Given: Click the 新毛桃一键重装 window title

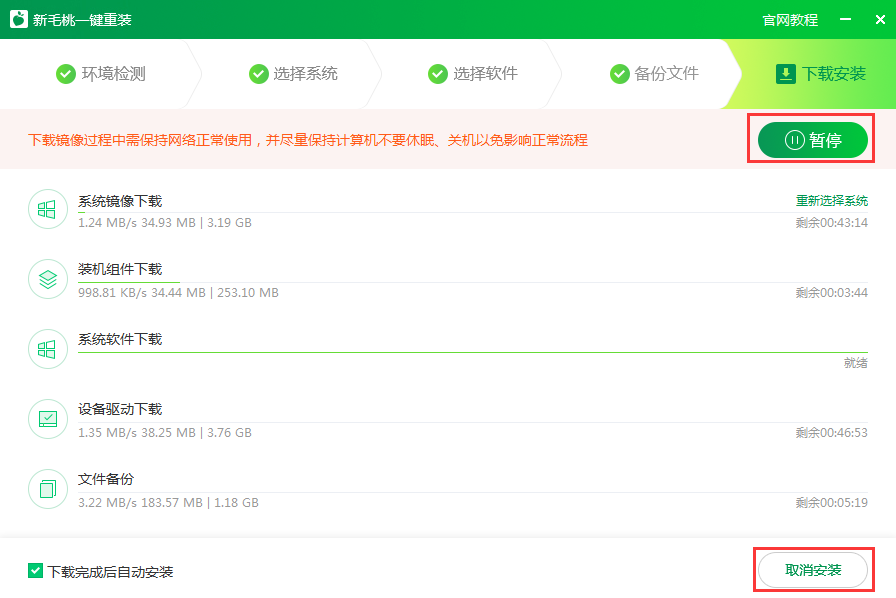Looking at the screenshot, I should click(82, 20).
